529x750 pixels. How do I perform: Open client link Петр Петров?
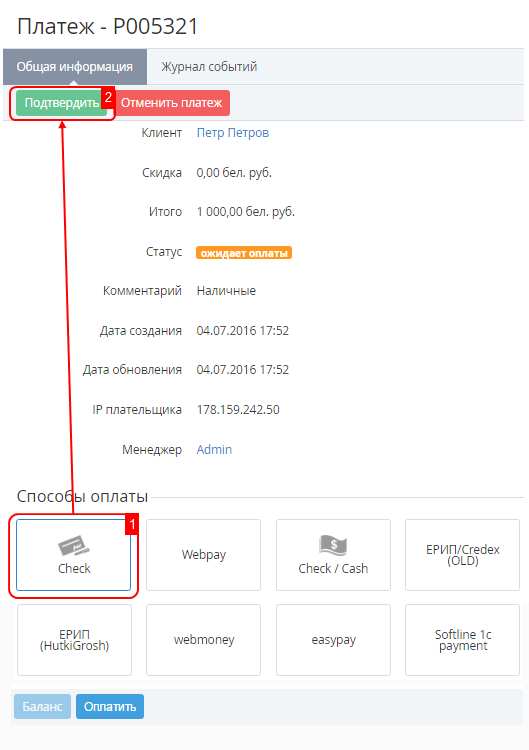[x=233, y=132]
